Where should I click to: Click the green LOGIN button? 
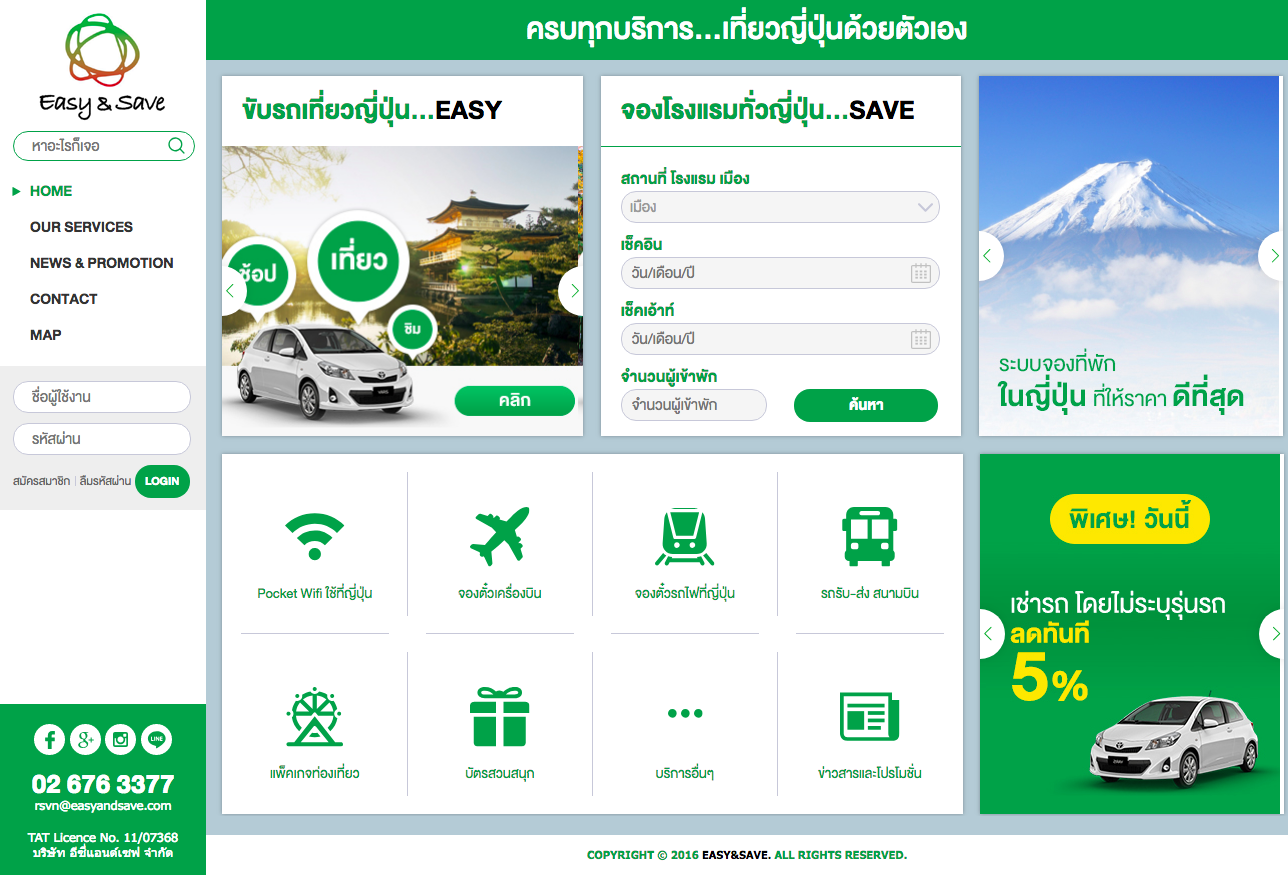coord(162,481)
